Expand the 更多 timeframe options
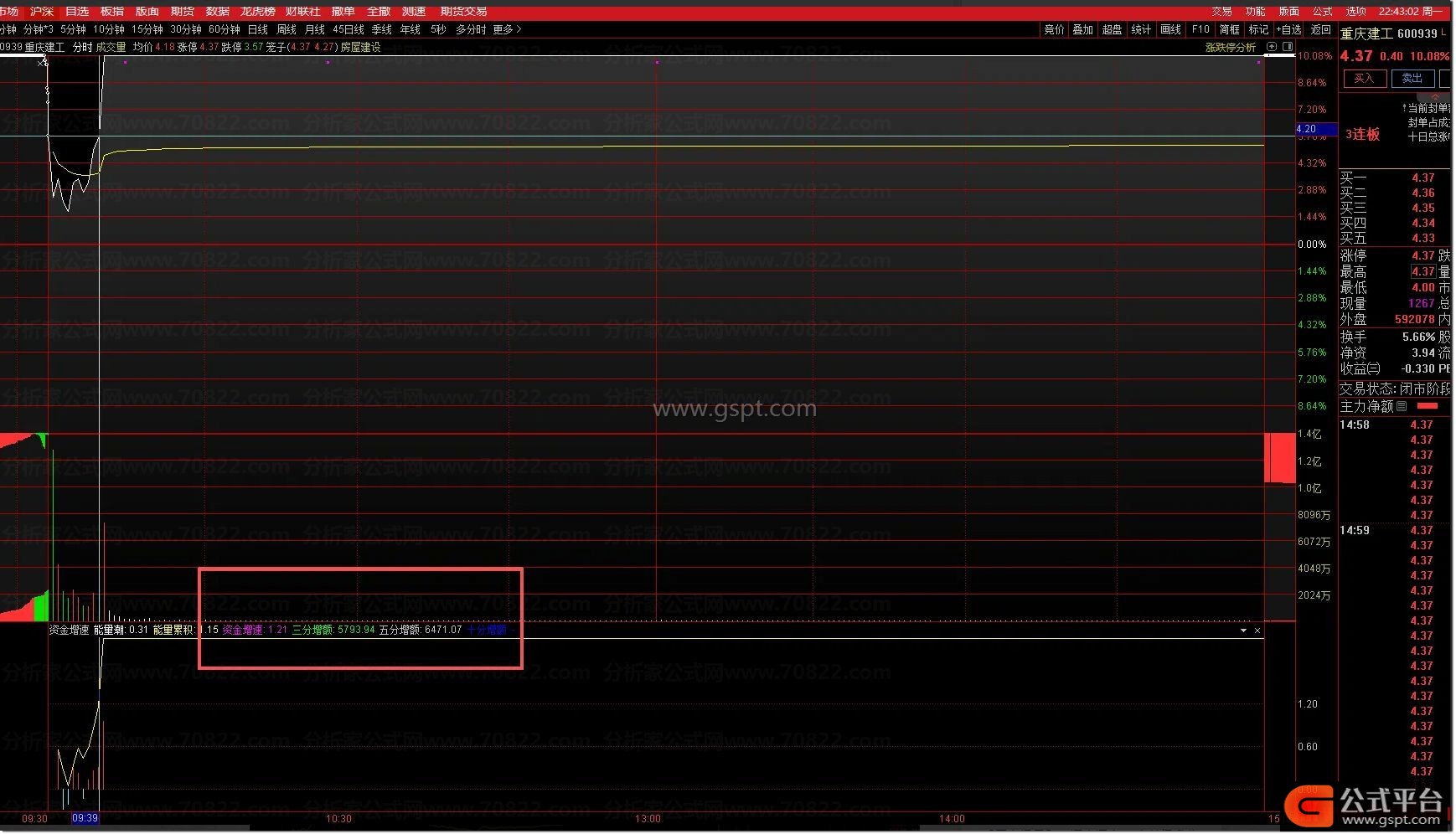 [507, 29]
